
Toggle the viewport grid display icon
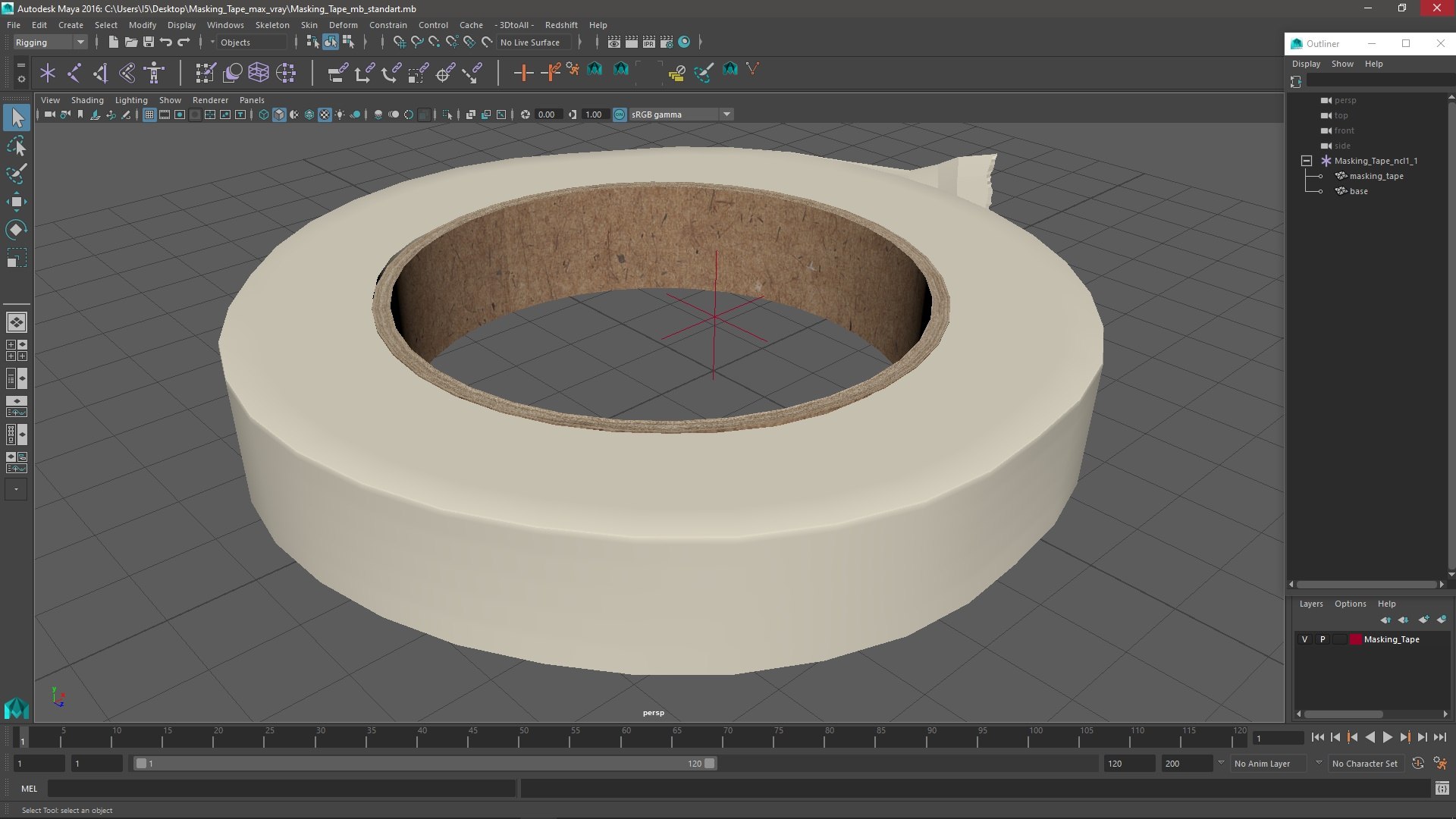click(149, 115)
